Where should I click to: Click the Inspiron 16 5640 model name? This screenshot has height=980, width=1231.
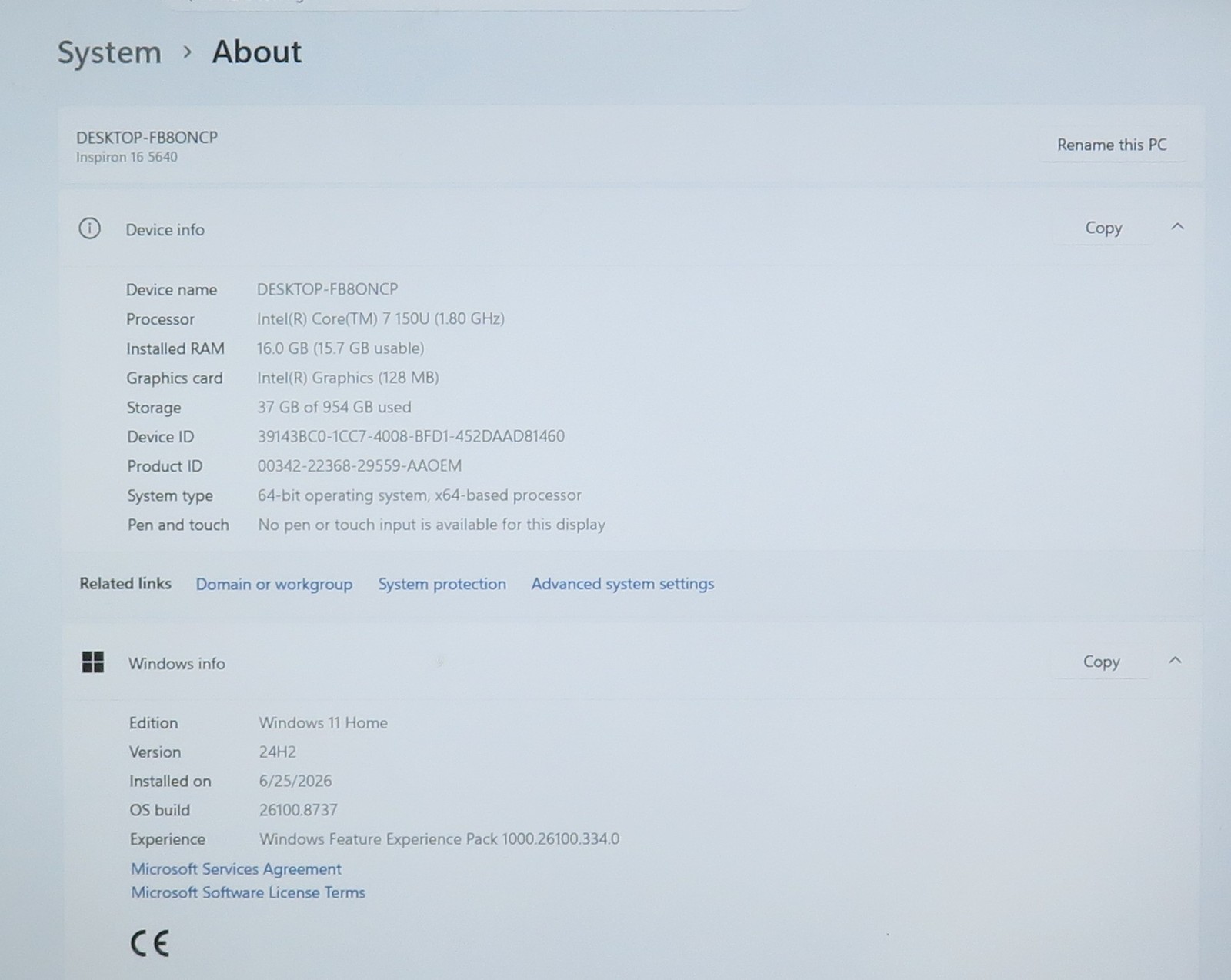(127, 157)
